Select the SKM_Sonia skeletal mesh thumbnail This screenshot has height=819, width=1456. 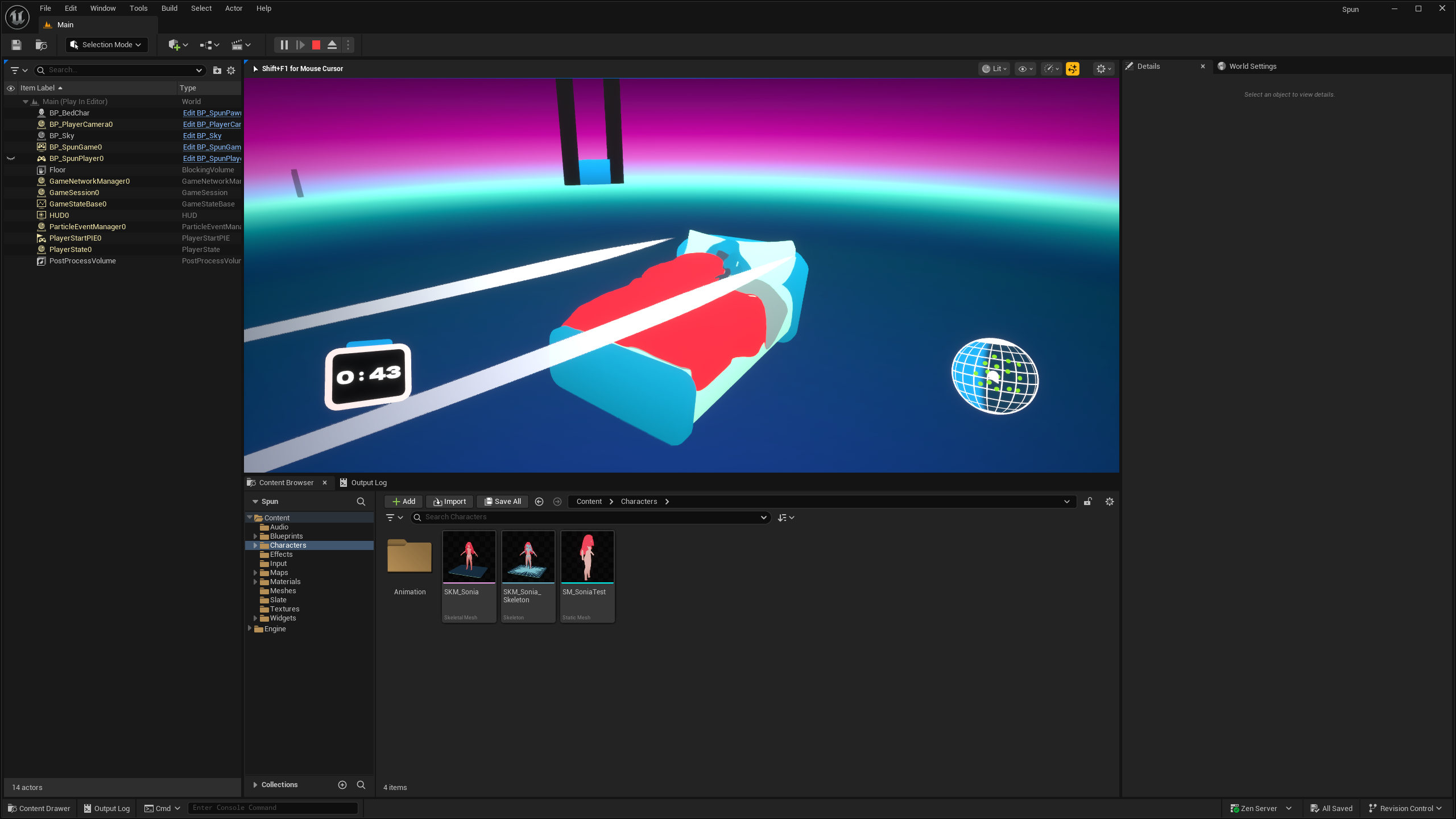click(x=469, y=557)
